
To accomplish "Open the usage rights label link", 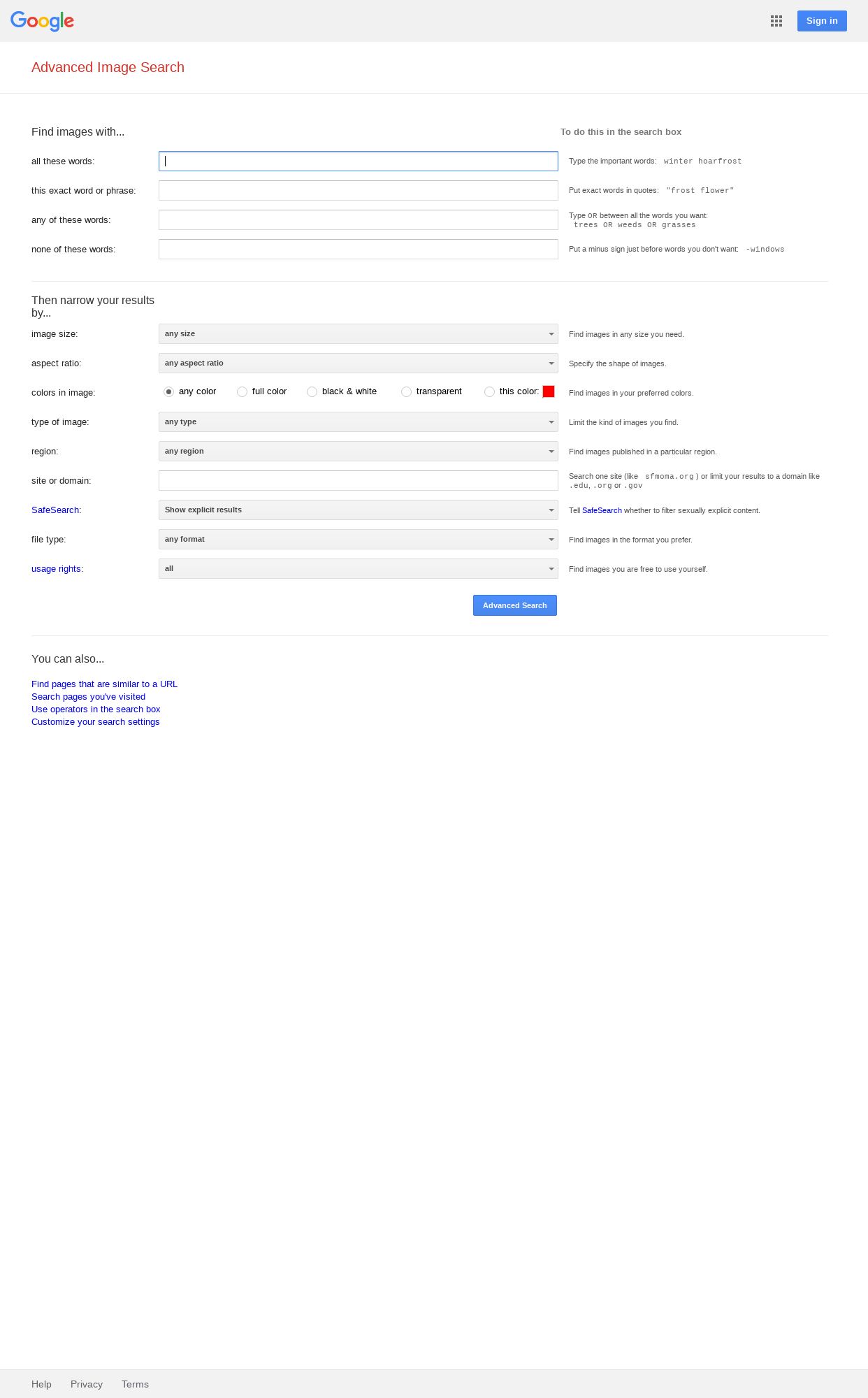I will tap(57, 569).
